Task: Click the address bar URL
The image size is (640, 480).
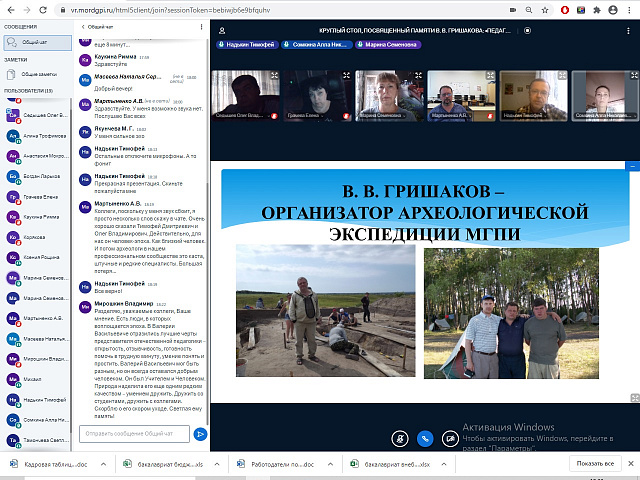Action: [170, 10]
